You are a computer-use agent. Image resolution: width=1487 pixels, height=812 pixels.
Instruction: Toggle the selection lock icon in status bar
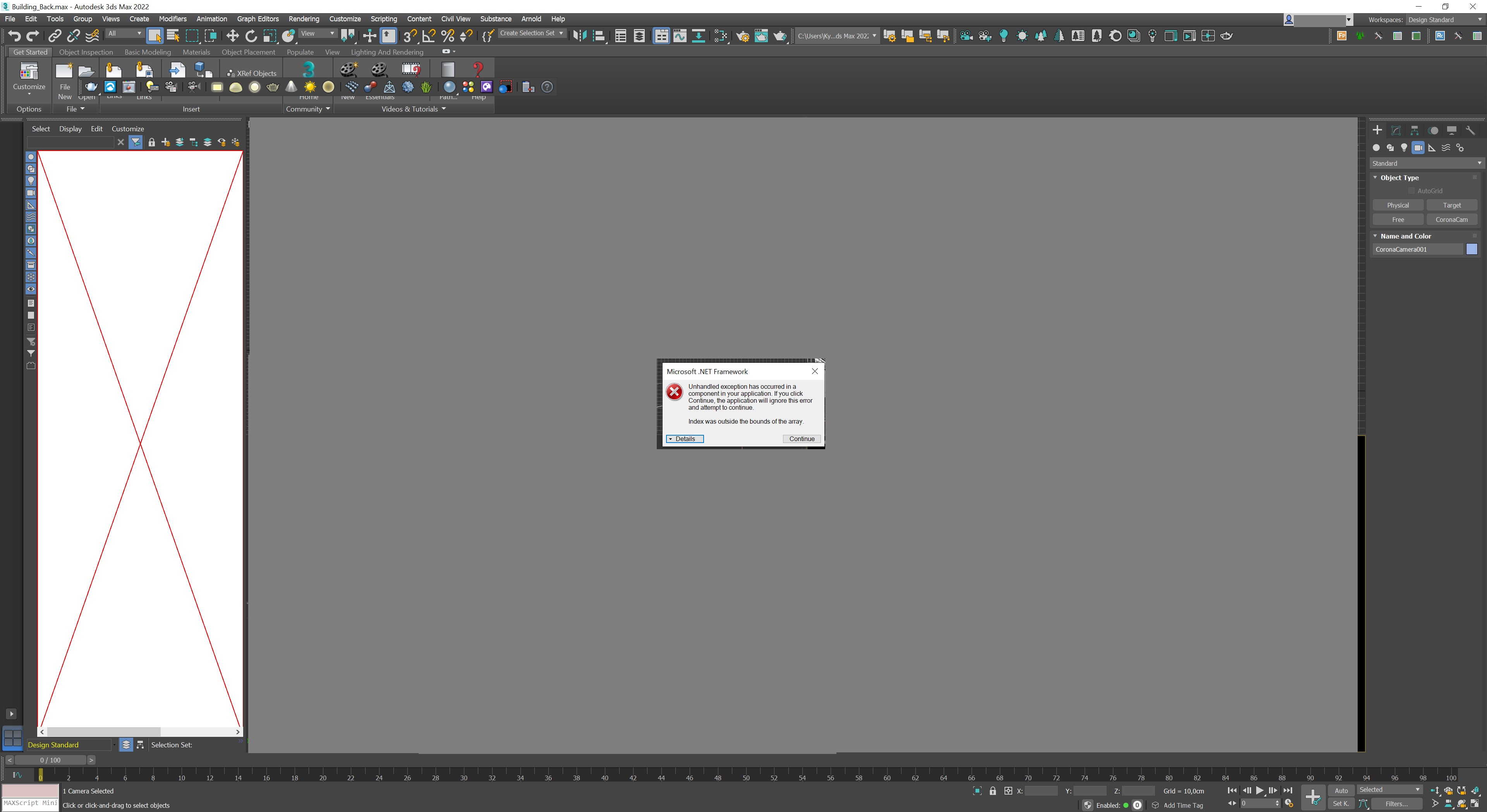point(993,791)
